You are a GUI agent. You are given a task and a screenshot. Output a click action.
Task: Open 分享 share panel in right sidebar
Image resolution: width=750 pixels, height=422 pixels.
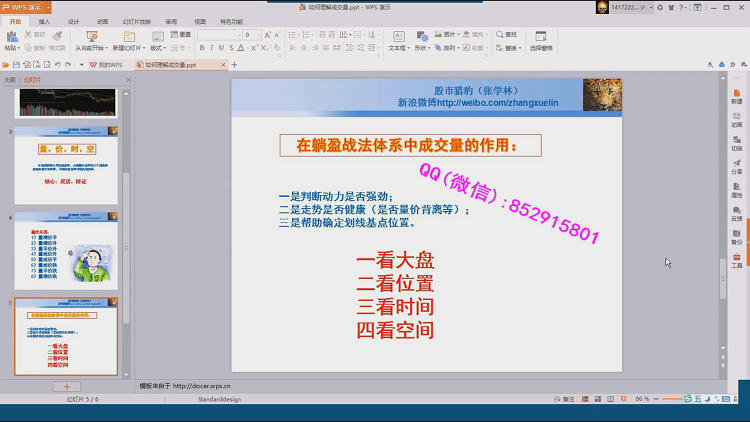tap(737, 165)
